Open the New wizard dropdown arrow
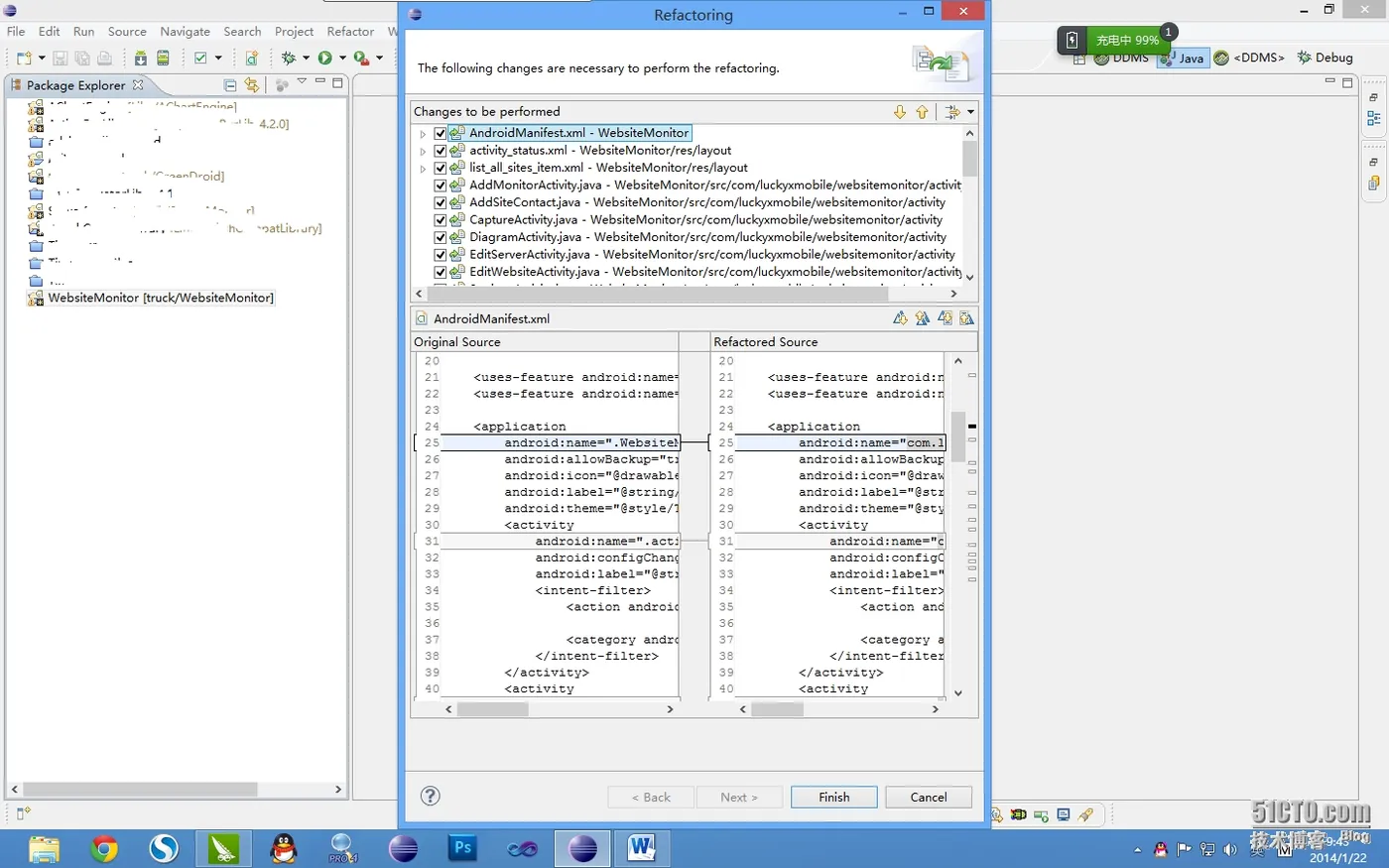The height and width of the screenshot is (868, 1389). pyautogui.click(x=42, y=59)
